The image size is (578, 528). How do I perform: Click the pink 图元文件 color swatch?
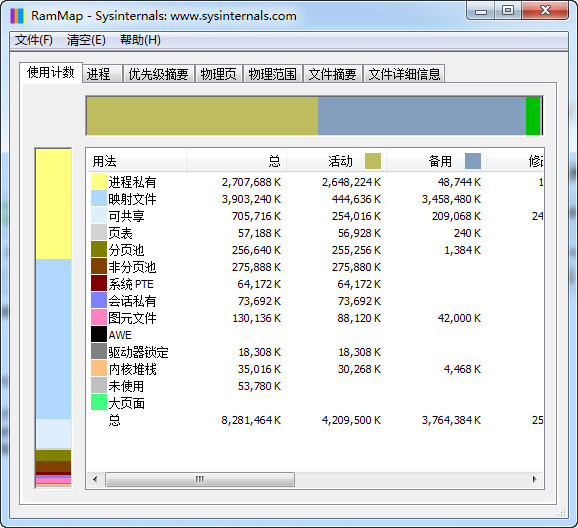pos(99,317)
